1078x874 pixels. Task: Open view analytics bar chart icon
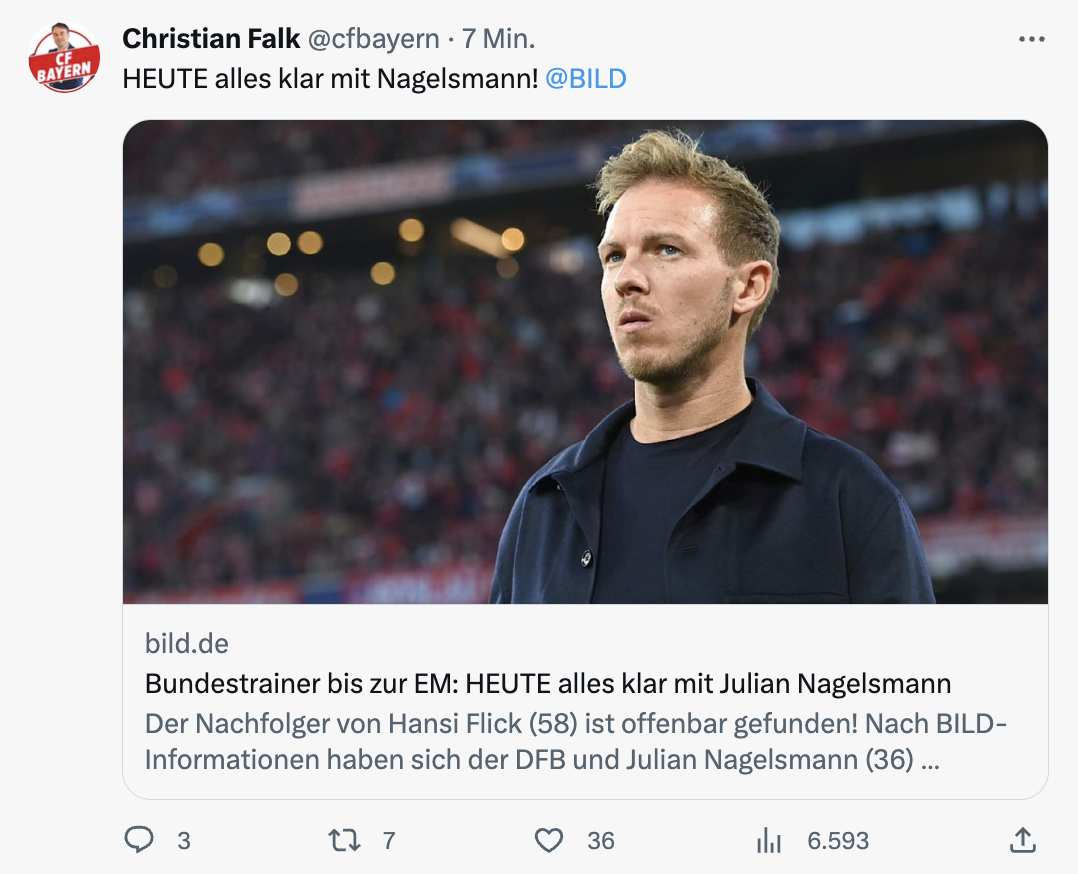pyautogui.click(x=769, y=841)
